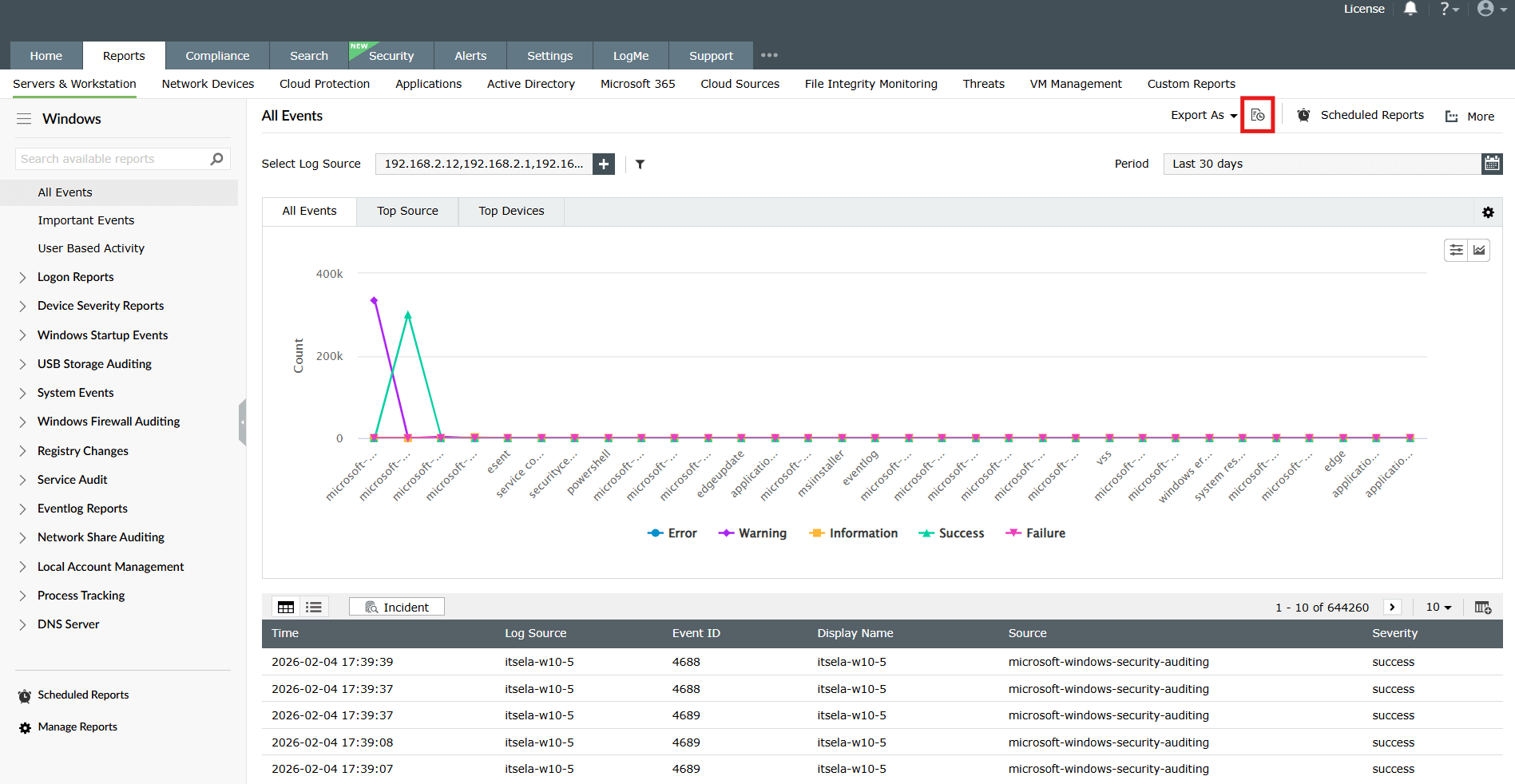Open export history icon beside Export As
This screenshot has height=784, width=1515.
(x=1258, y=115)
